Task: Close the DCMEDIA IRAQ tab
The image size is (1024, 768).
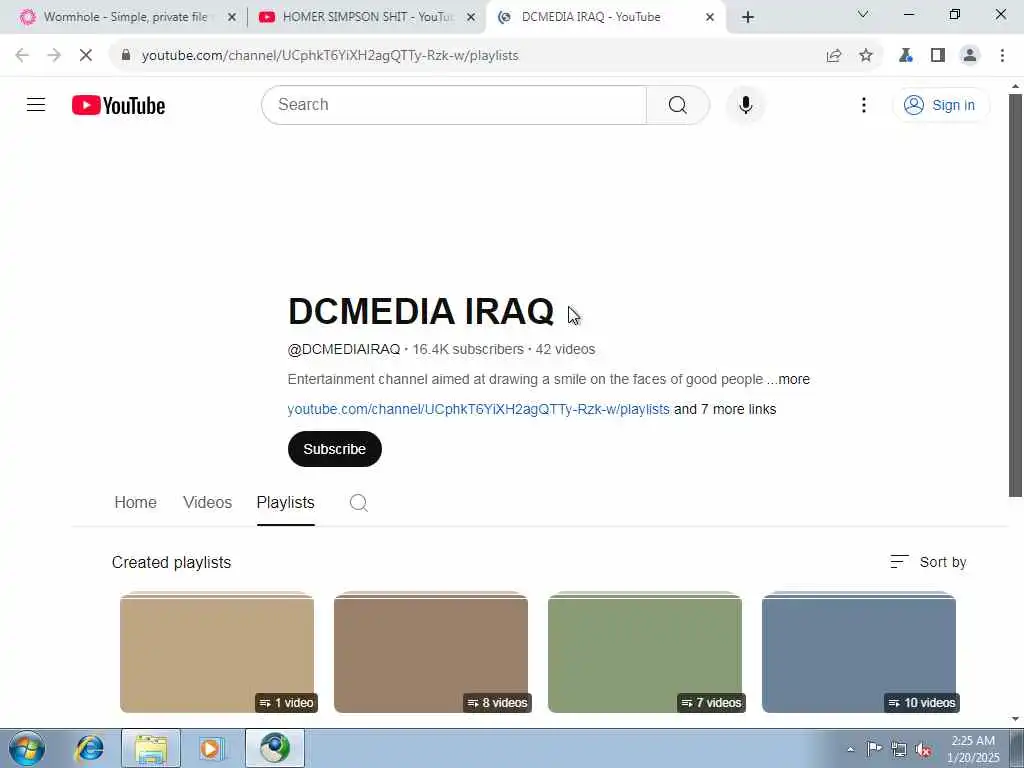Action: (x=710, y=17)
